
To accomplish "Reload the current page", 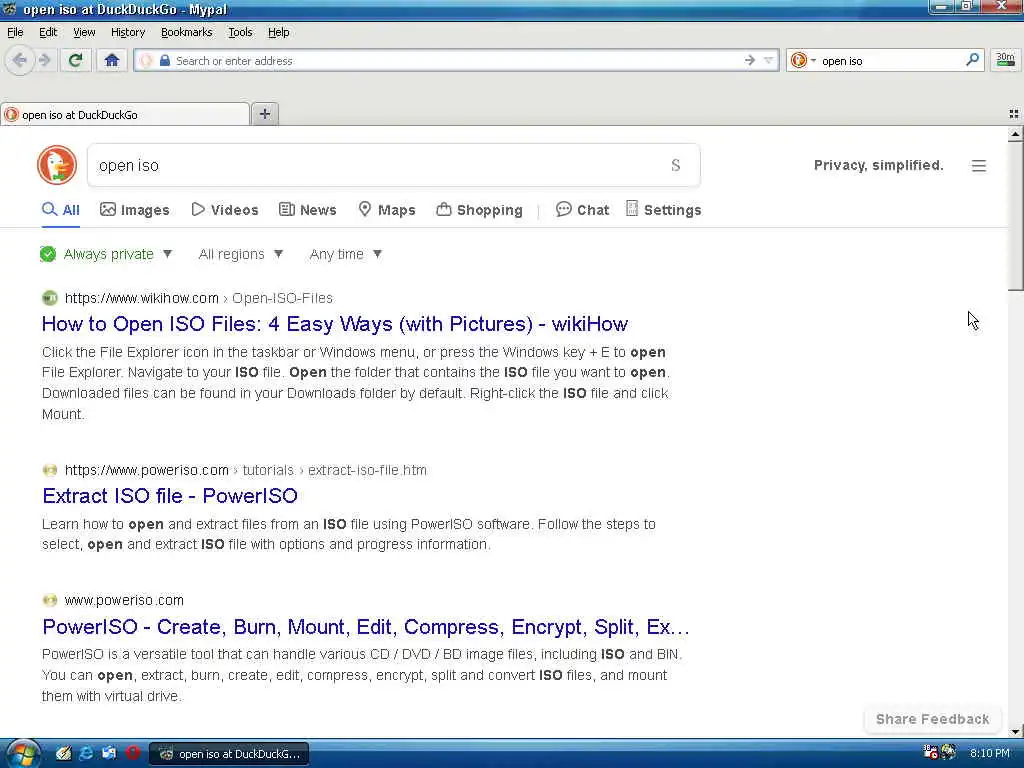I will (x=75, y=61).
